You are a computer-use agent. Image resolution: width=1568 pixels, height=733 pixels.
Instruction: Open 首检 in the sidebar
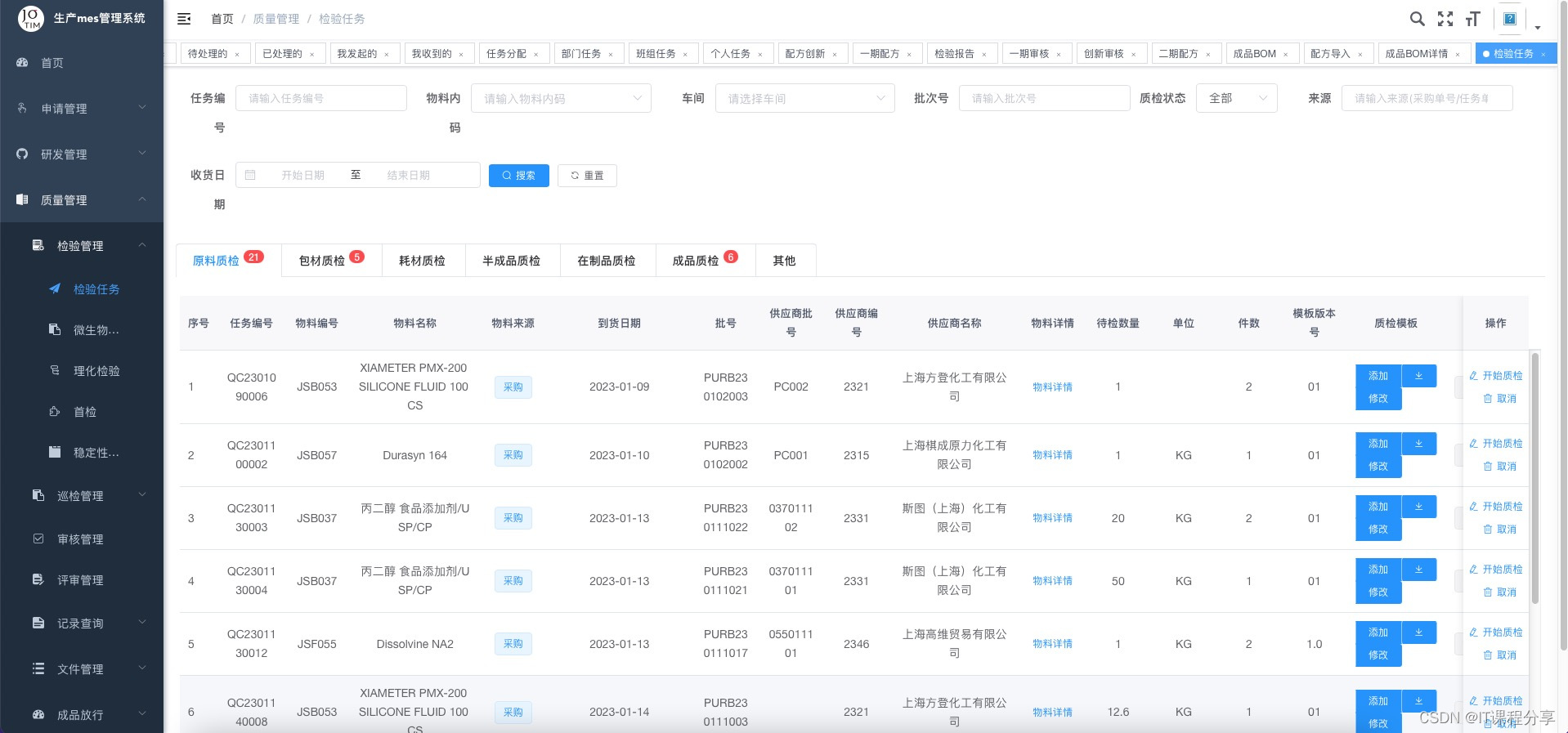[82, 412]
